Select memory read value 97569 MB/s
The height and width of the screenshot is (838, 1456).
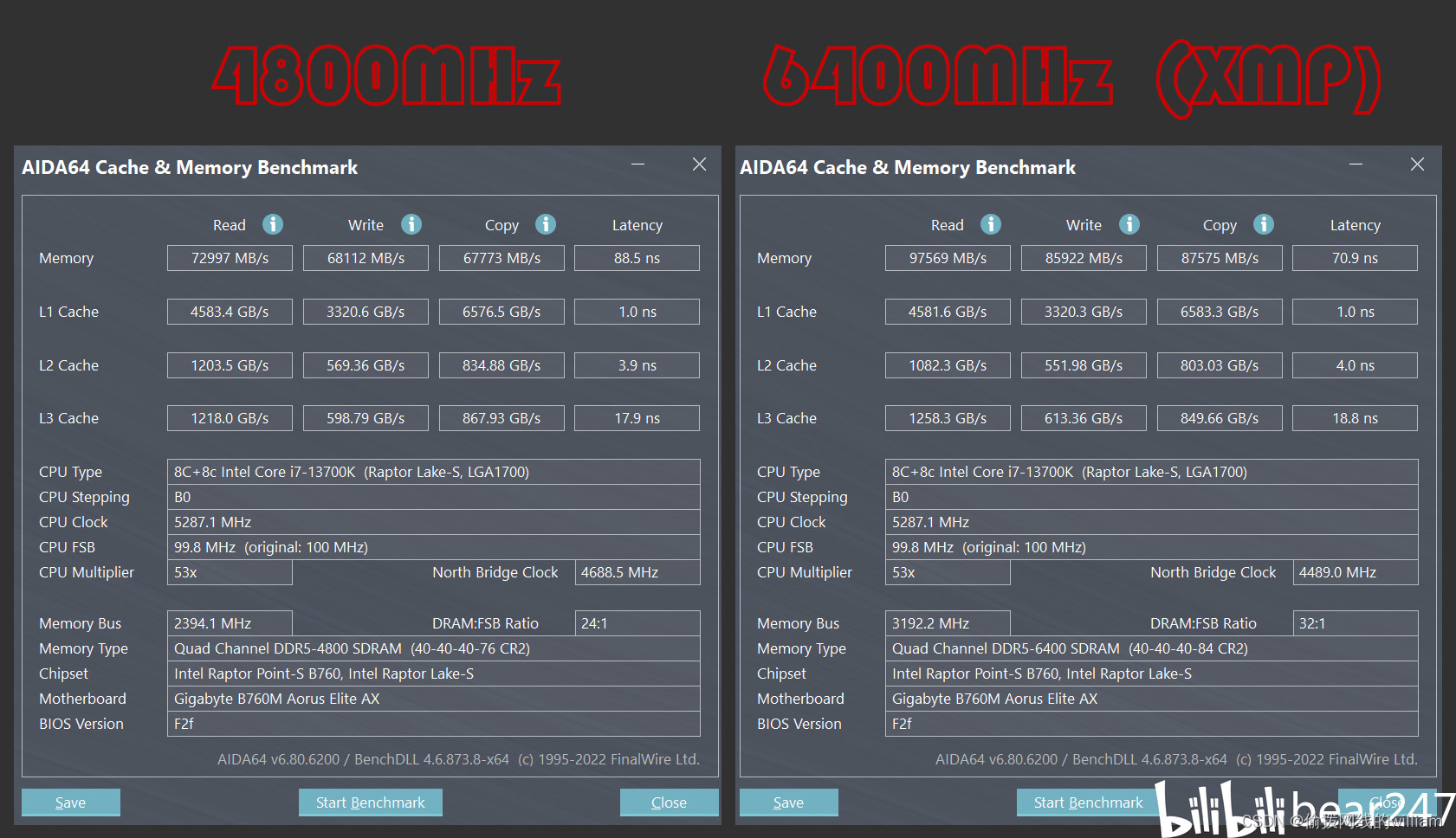coord(948,258)
